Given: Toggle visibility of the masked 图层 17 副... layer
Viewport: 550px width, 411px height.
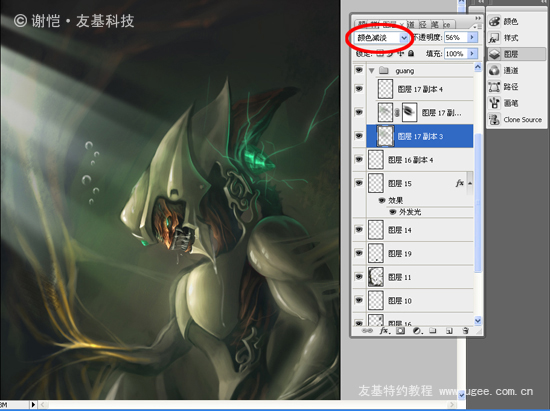Looking at the screenshot, I should [359, 112].
